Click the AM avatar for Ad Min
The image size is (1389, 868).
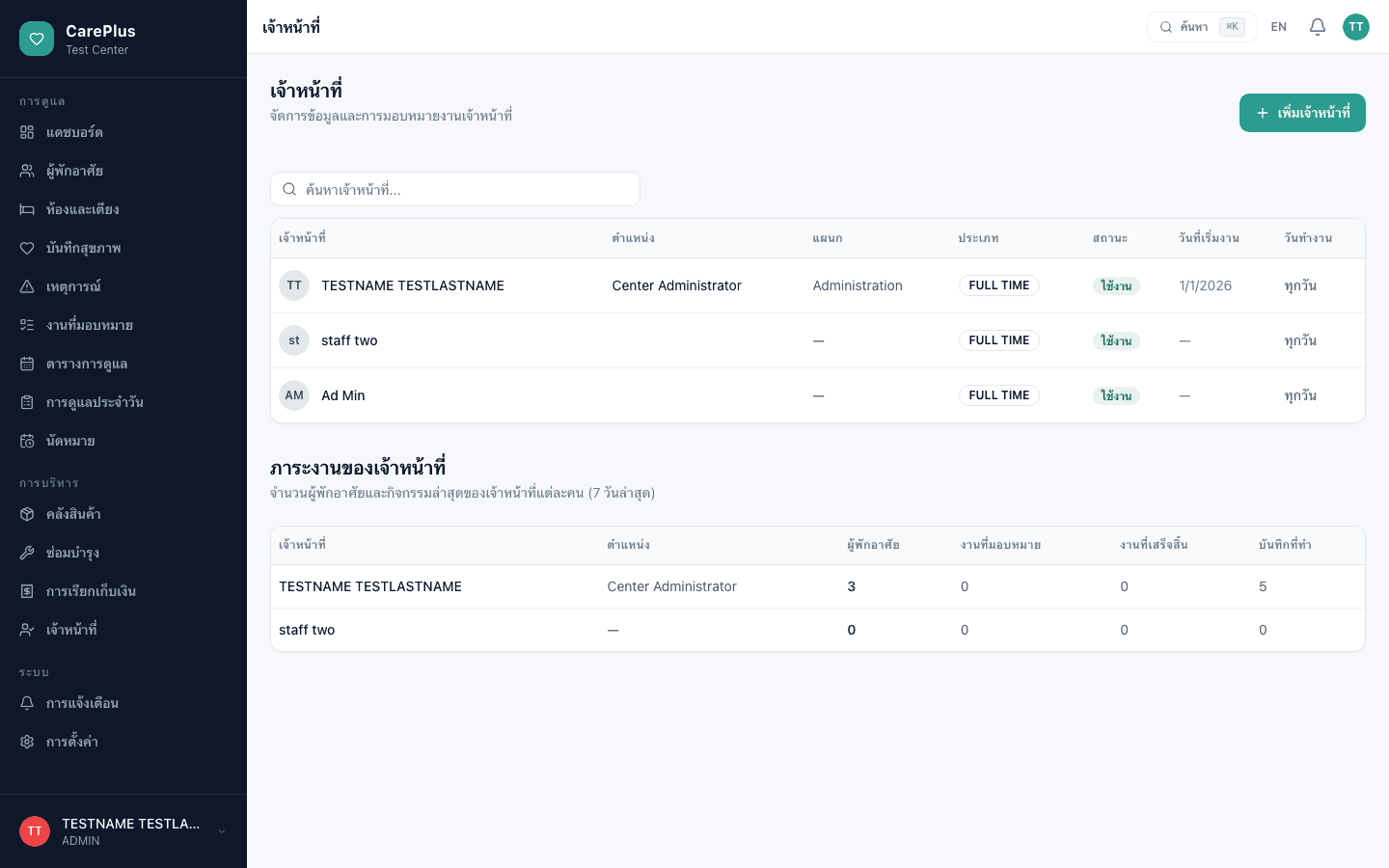point(294,395)
